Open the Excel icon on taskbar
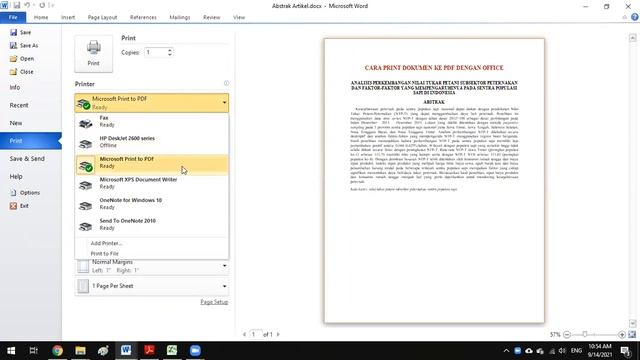640x360 pixels. click(172, 351)
